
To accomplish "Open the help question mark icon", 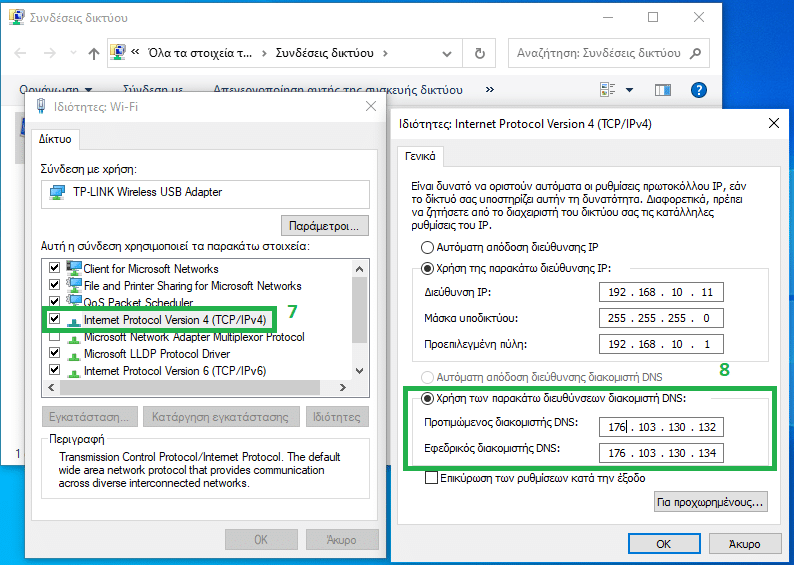I will [698, 90].
